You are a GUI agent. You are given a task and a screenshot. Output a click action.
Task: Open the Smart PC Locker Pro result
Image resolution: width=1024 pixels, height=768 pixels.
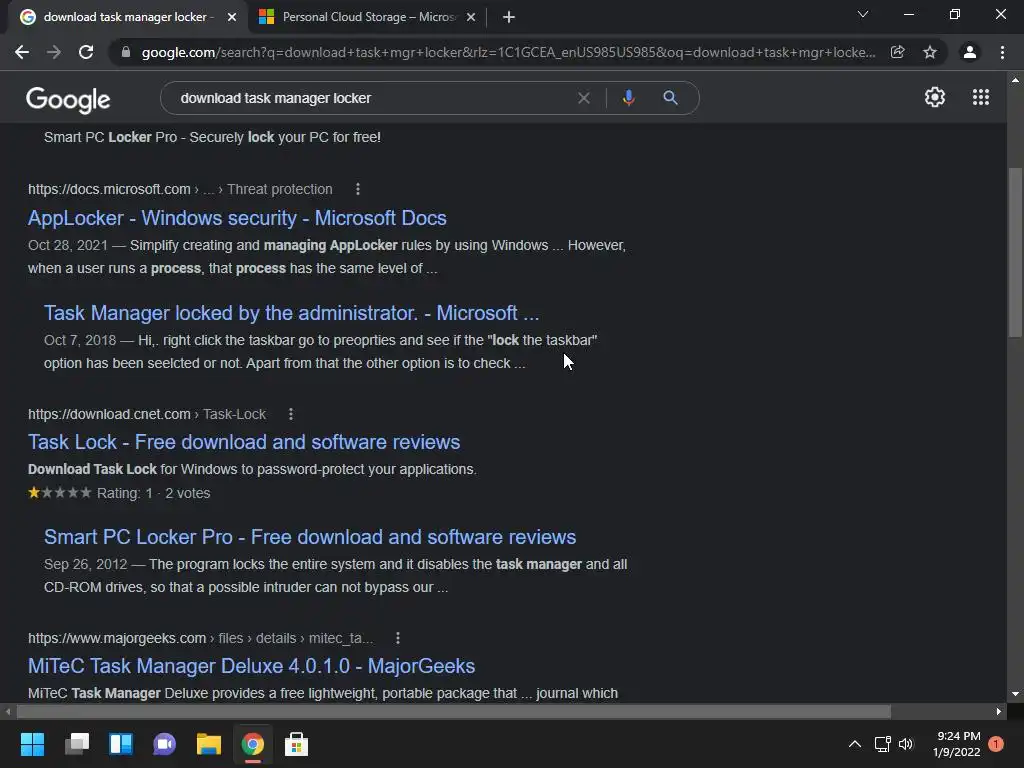click(310, 537)
